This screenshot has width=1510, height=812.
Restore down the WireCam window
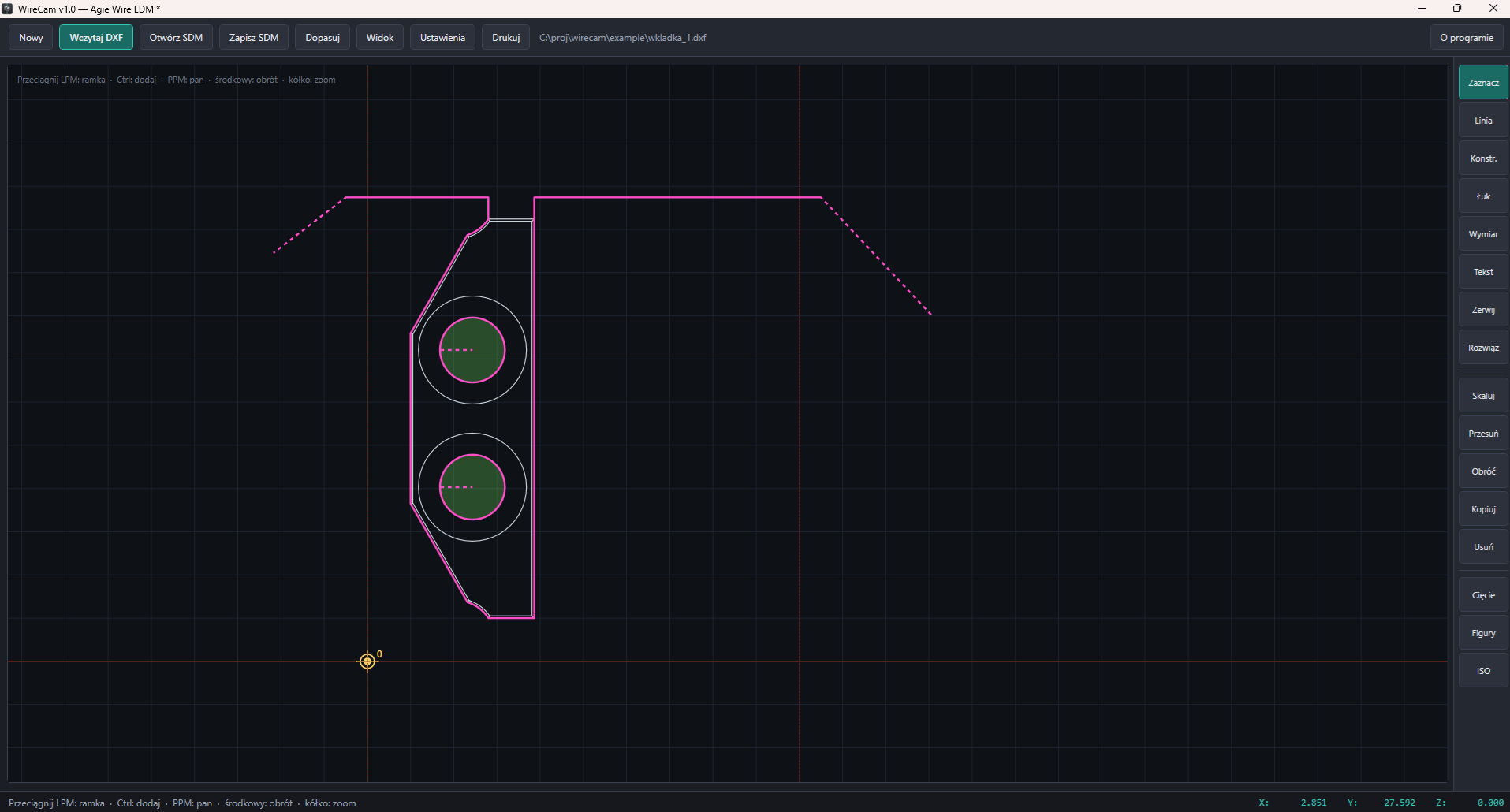[1457, 9]
